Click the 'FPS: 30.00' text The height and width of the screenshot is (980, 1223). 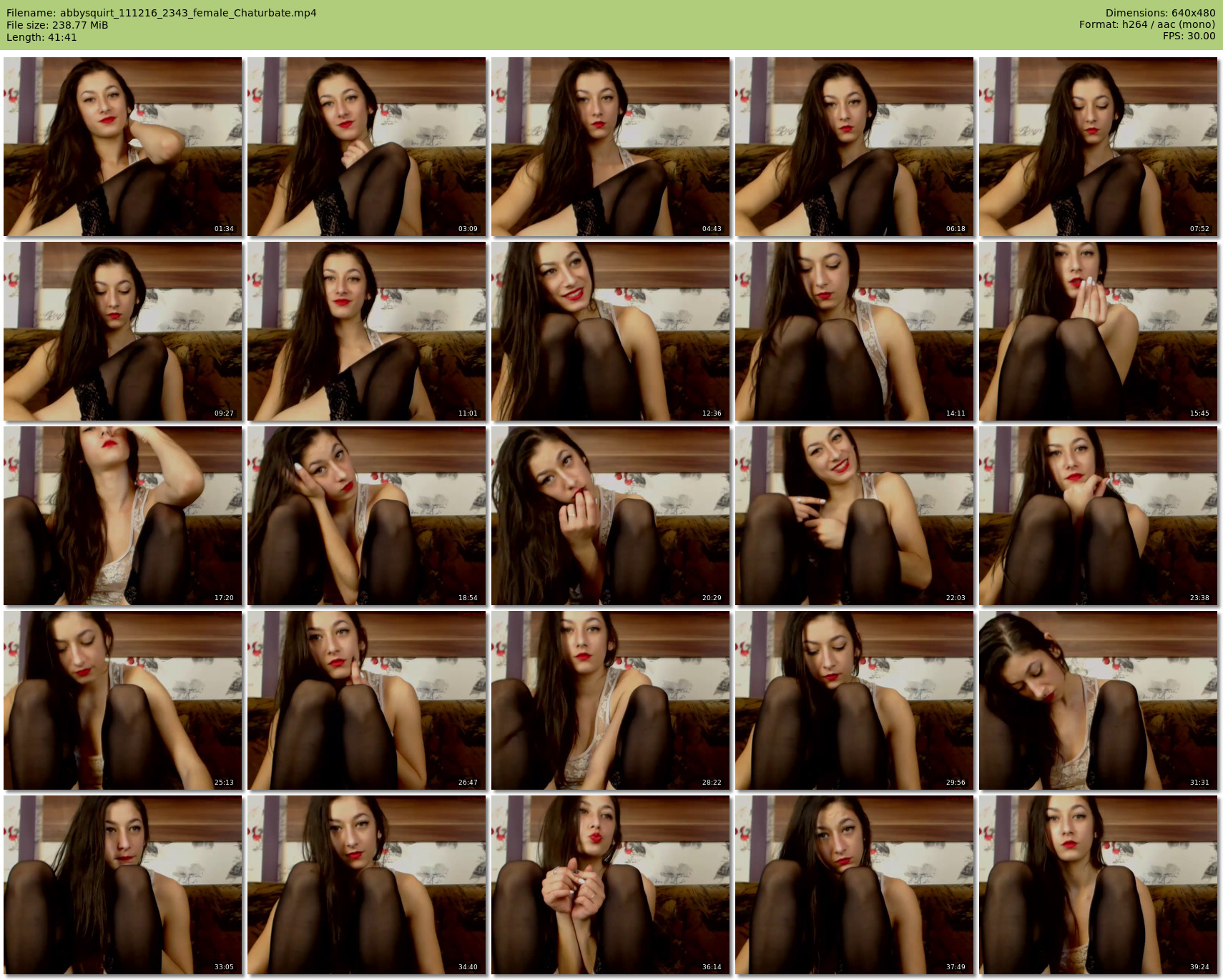(x=1189, y=36)
